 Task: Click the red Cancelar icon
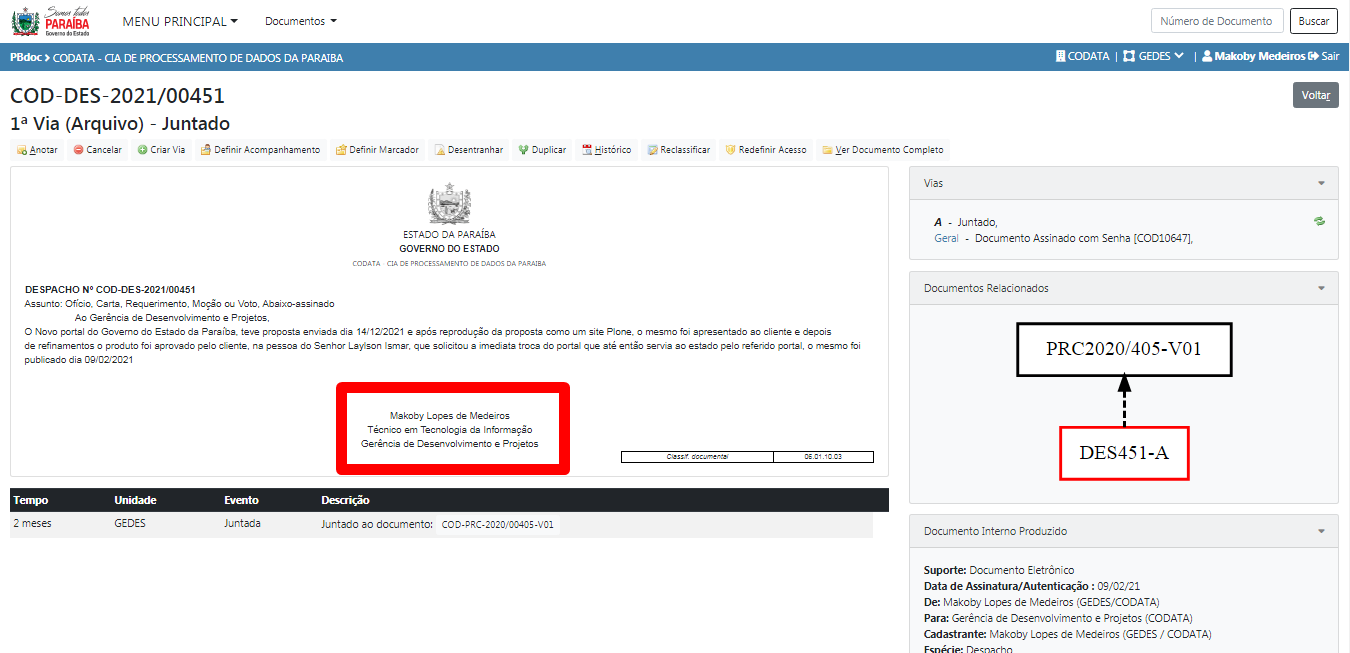pos(78,150)
